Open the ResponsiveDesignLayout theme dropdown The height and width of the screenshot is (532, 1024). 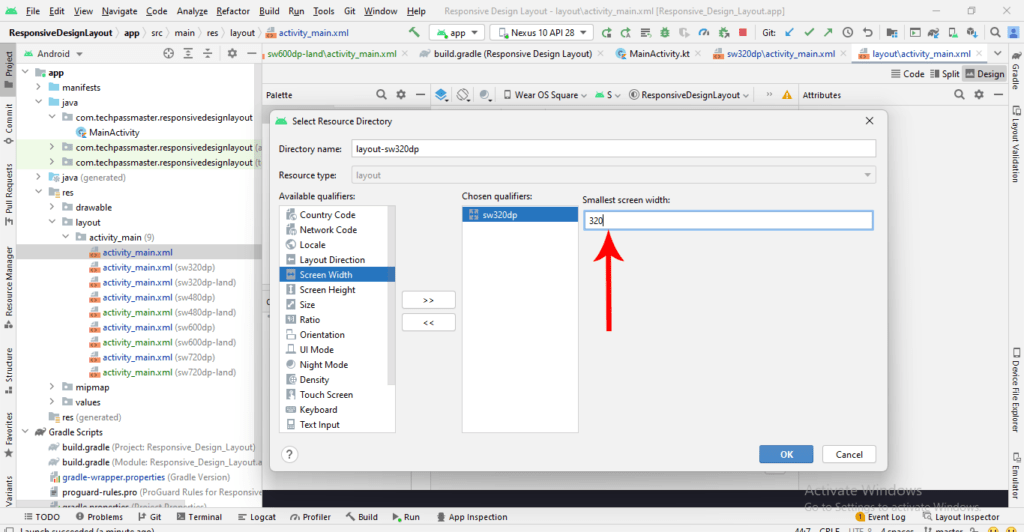tap(689, 95)
